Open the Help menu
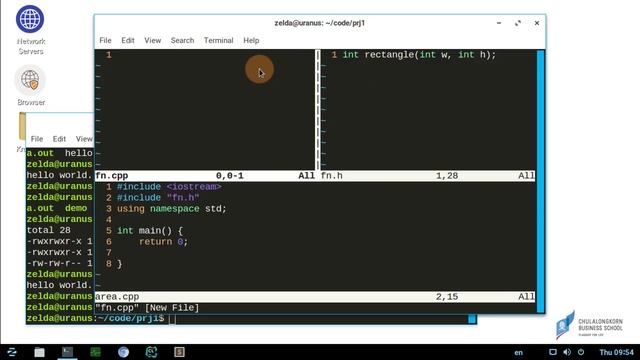 pyautogui.click(x=251, y=40)
